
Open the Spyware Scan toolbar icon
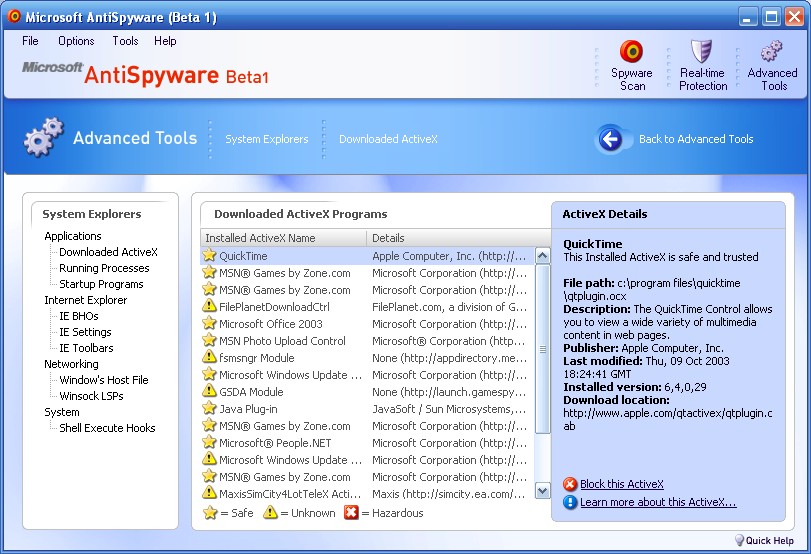pos(631,51)
